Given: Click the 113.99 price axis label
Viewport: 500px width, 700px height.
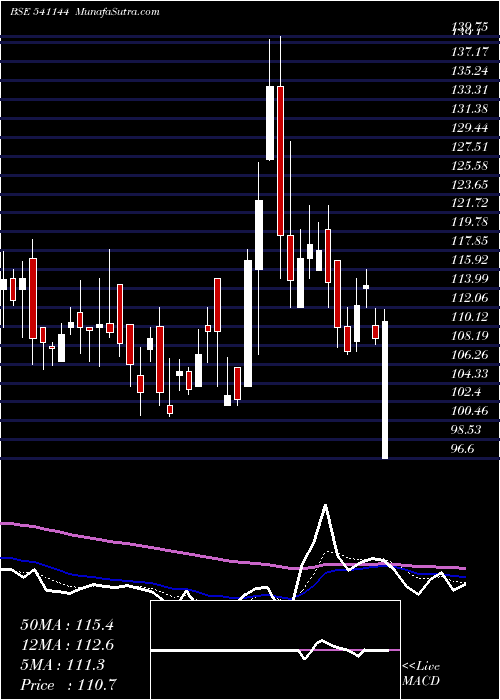Looking at the screenshot, I should 471,279.
